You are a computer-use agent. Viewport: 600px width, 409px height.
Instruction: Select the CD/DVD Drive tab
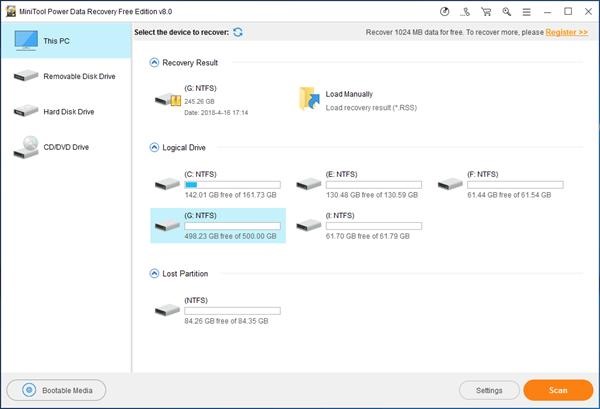pyautogui.click(x=66, y=147)
